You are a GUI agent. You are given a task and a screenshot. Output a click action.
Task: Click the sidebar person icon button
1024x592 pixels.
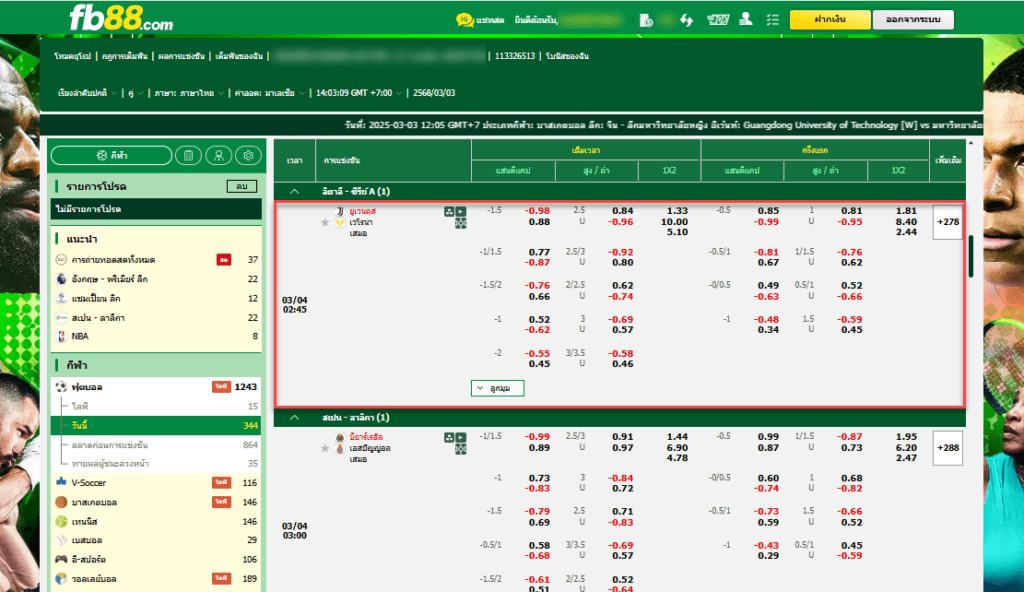[219, 156]
